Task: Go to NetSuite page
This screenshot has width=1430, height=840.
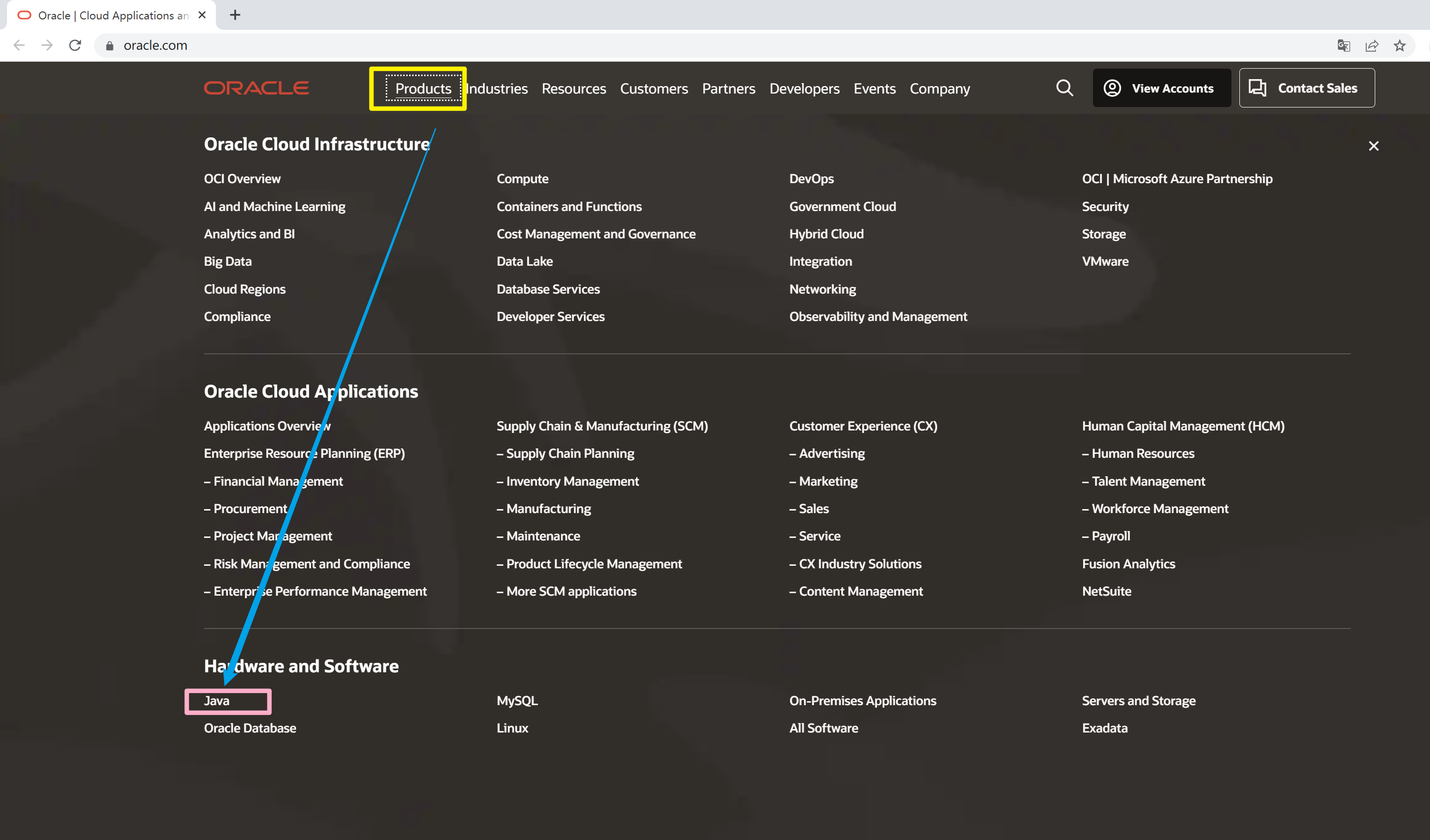Action: (x=1106, y=591)
